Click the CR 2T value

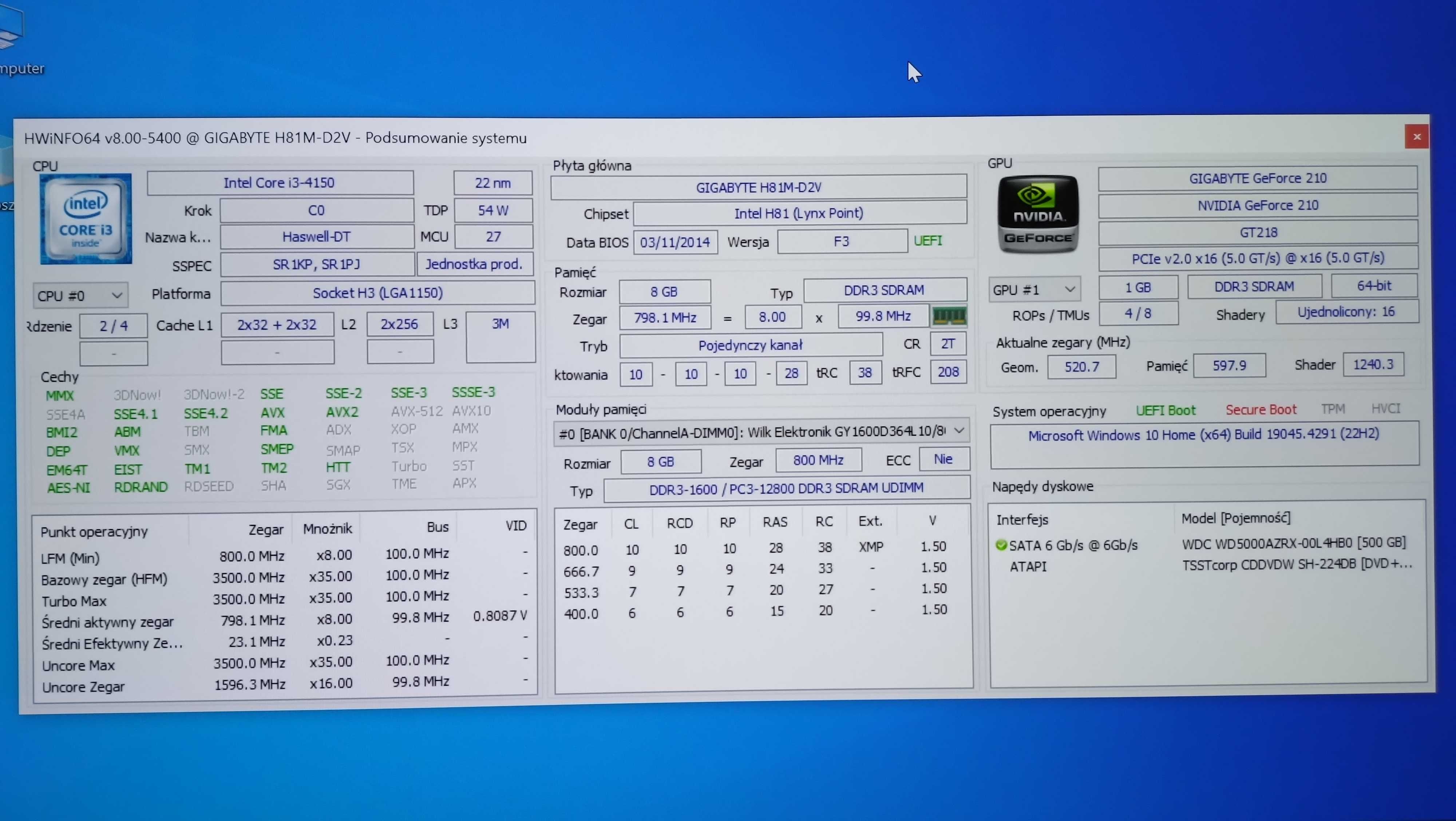pos(948,344)
